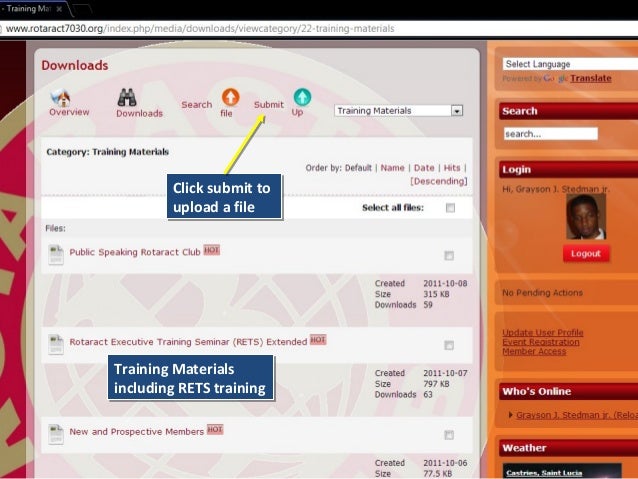This screenshot has height=479, width=638.
Task: Open the Overview home icon
Action: point(60,97)
